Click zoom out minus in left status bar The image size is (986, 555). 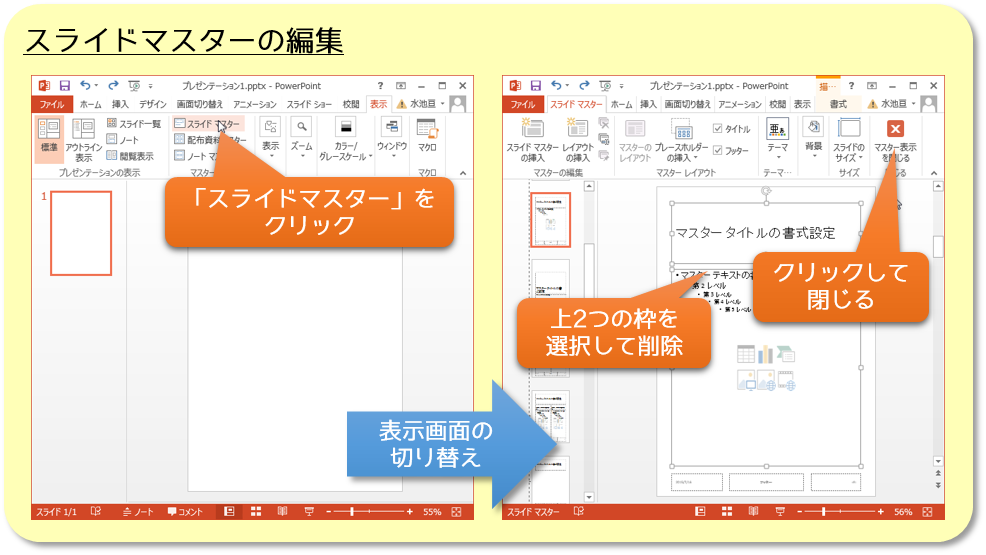click(x=328, y=512)
